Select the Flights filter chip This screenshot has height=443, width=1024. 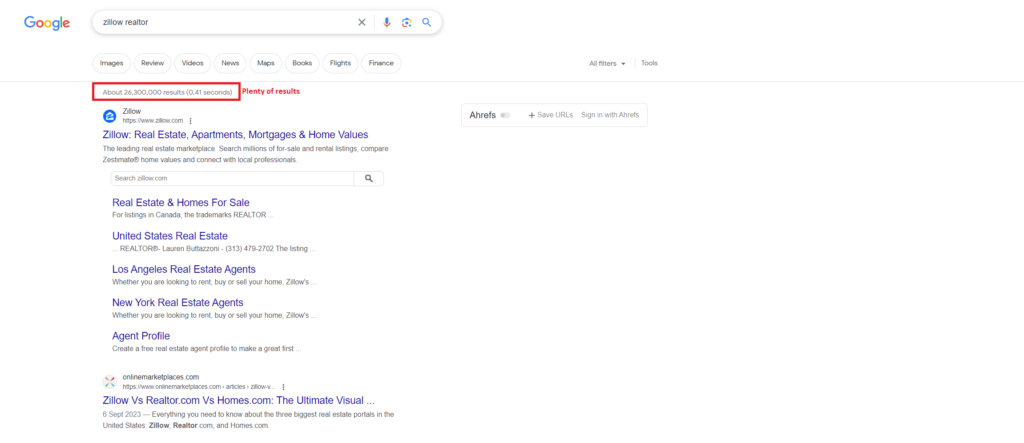340,63
